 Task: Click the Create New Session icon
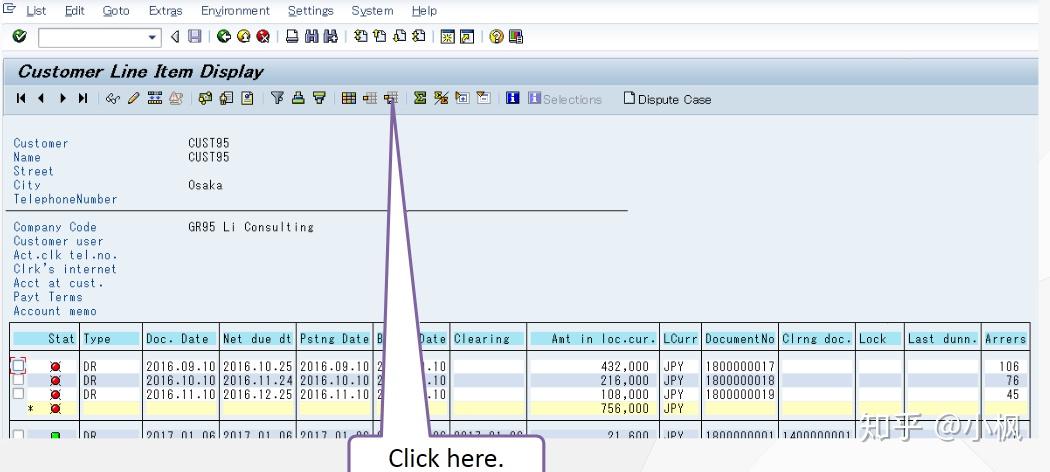point(447,36)
